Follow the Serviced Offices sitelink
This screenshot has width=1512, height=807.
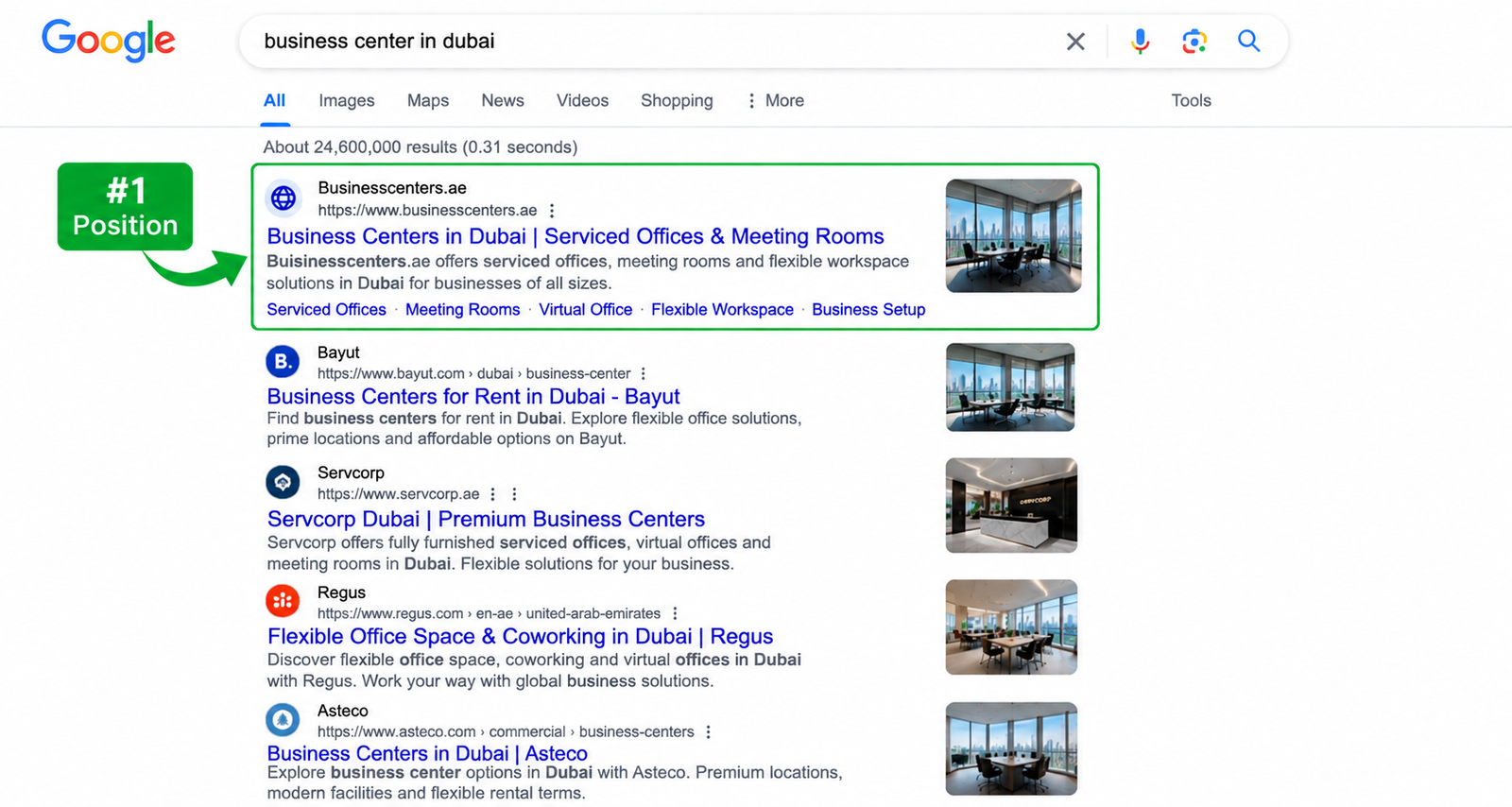coord(326,310)
